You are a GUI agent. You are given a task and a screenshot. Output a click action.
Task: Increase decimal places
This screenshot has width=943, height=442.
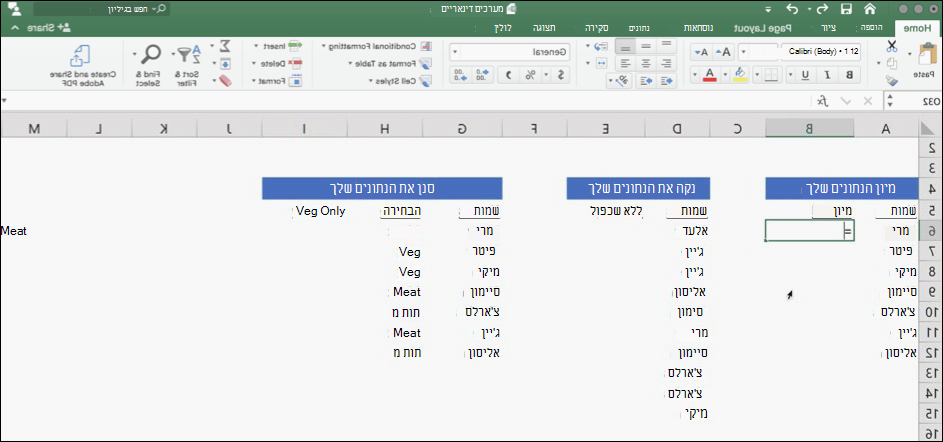[x=484, y=75]
